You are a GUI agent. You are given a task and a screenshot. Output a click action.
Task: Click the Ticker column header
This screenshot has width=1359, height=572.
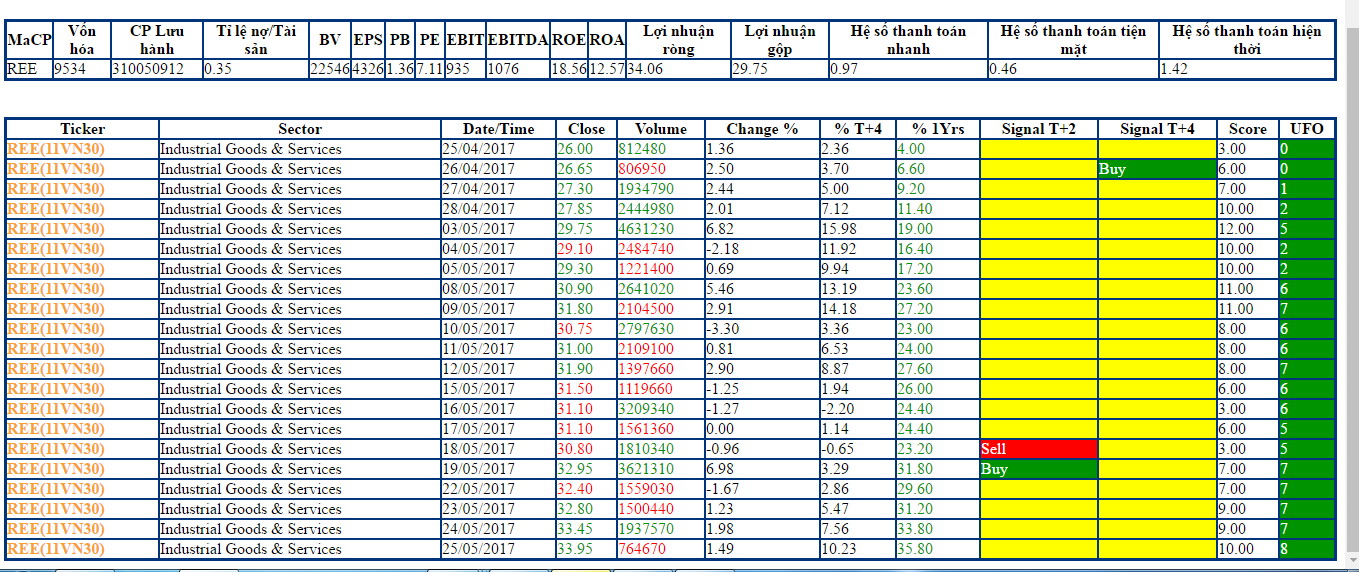82,129
